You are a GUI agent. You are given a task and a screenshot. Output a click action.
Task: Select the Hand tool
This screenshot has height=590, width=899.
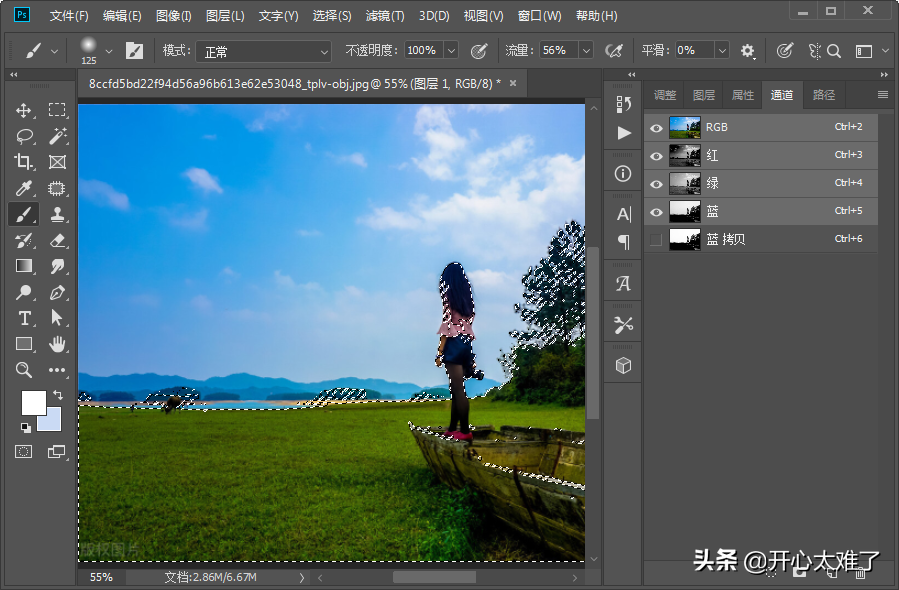[x=57, y=344]
